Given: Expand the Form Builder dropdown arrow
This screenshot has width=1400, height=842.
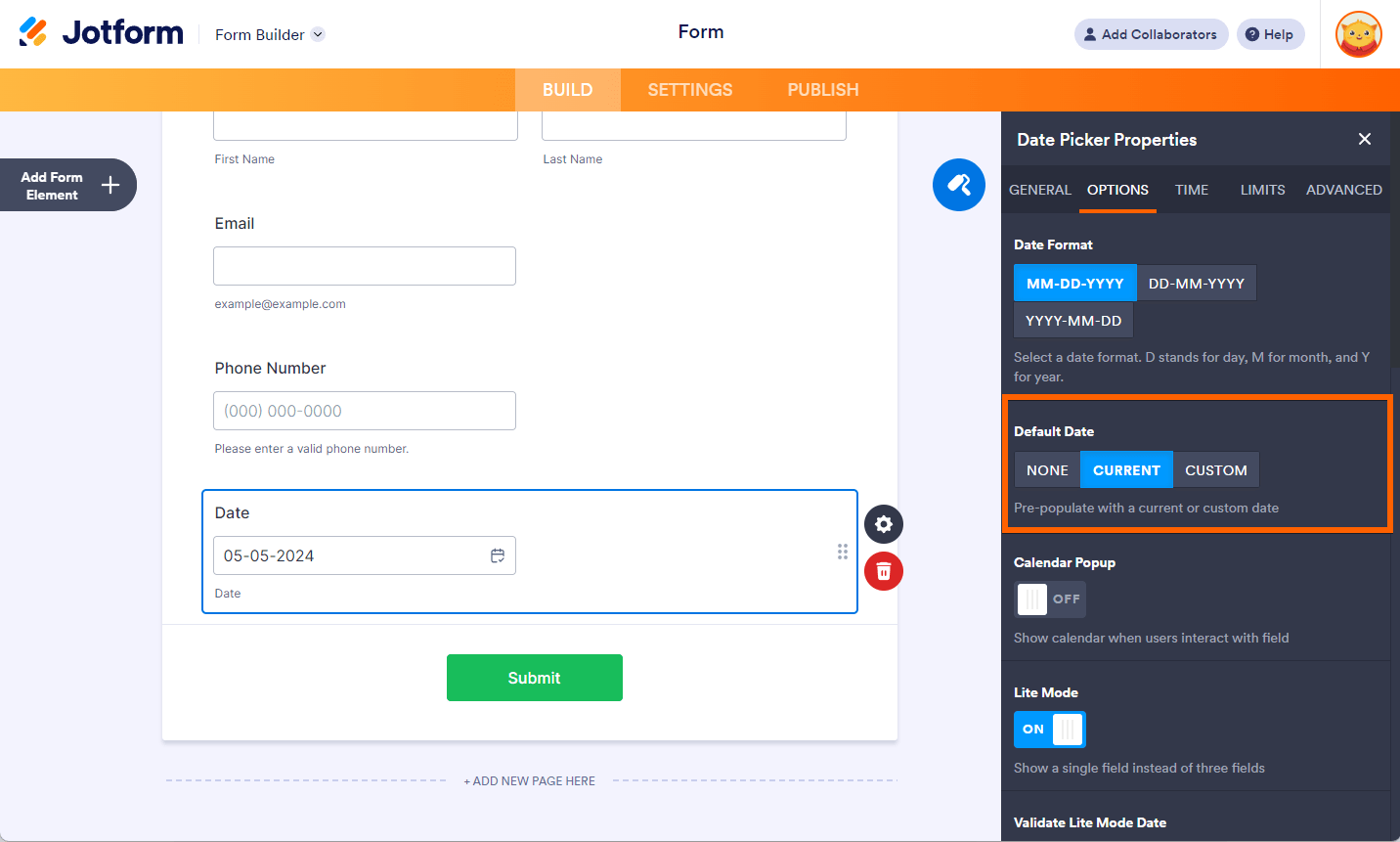Looking at the screenshot, I should [x=318, y=34].
